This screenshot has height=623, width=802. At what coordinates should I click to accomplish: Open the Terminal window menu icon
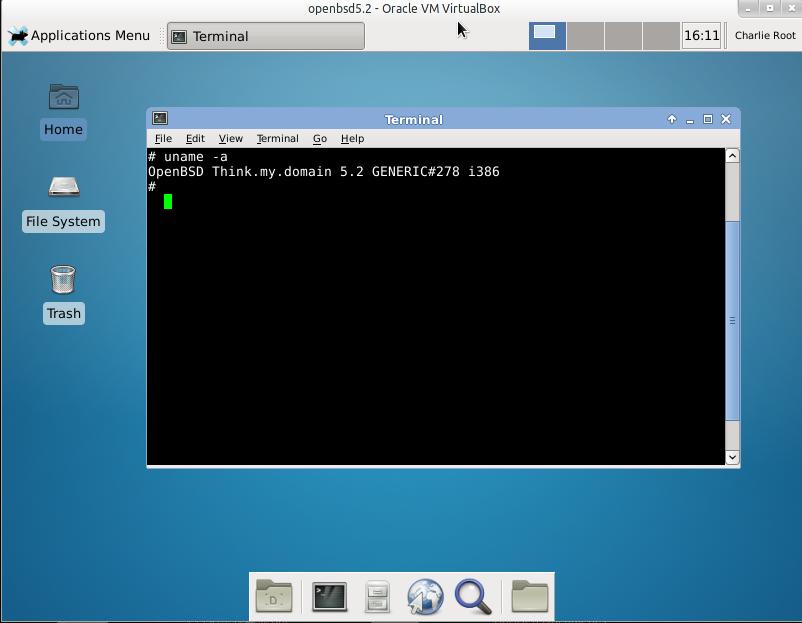pyautogui.click(x=160, y=119)
